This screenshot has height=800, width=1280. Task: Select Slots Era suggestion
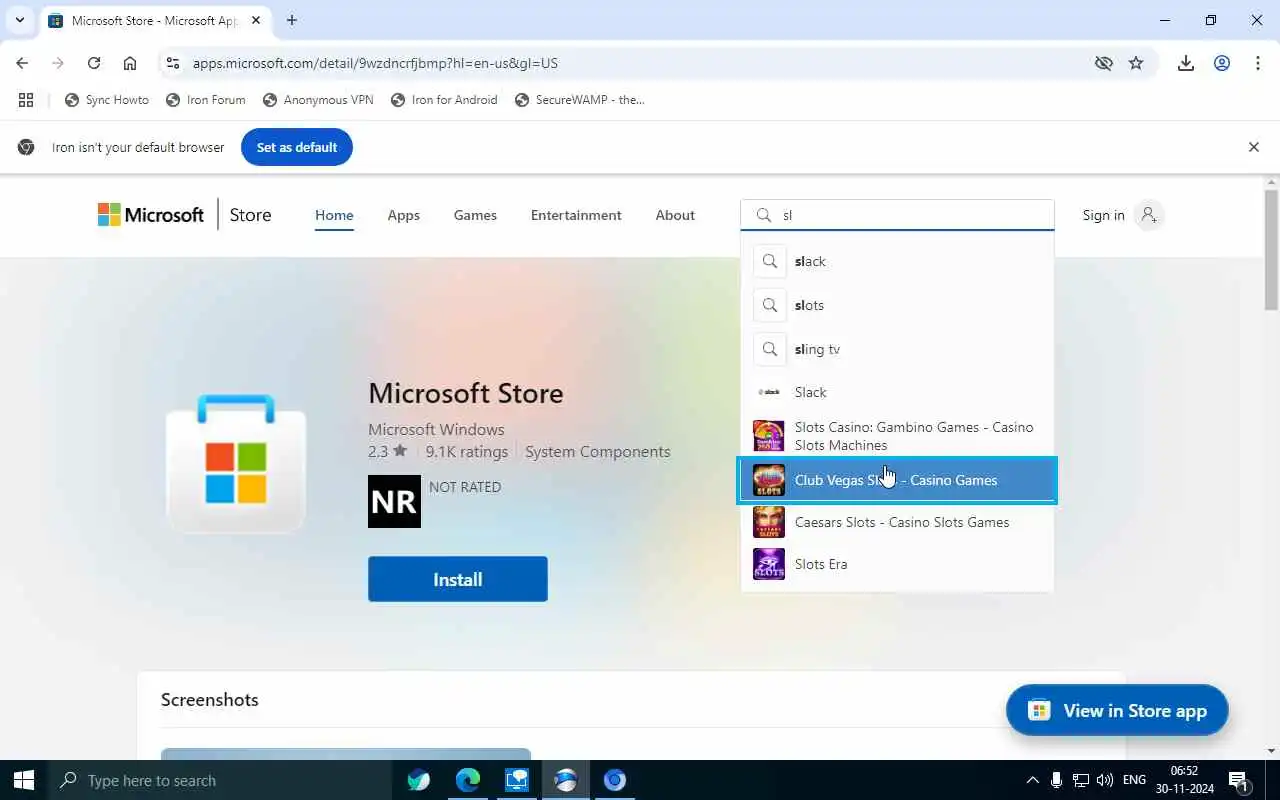point(897,564)
